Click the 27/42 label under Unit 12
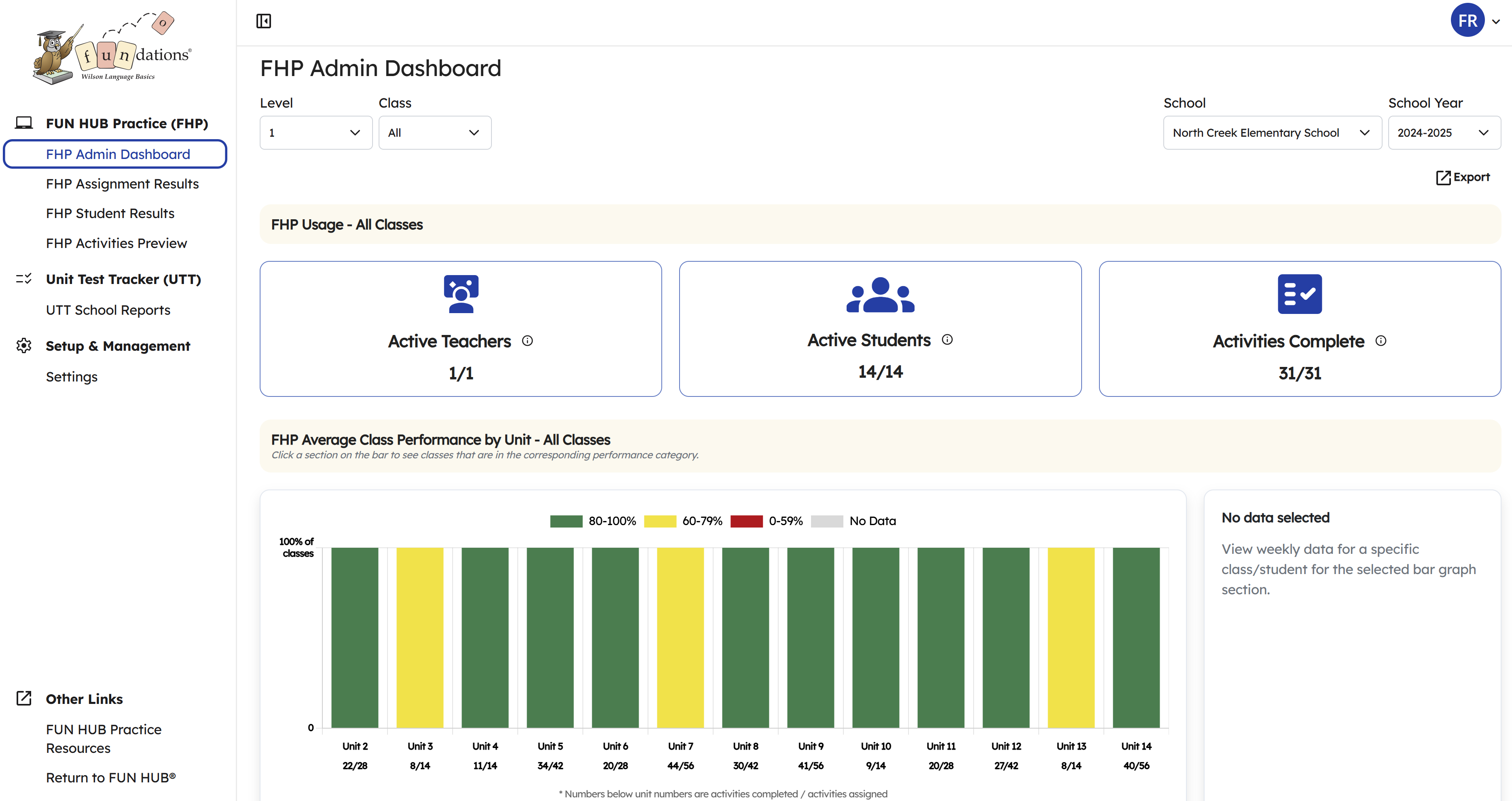This screenshot has width=1512, height=801. coord(1006,766)
